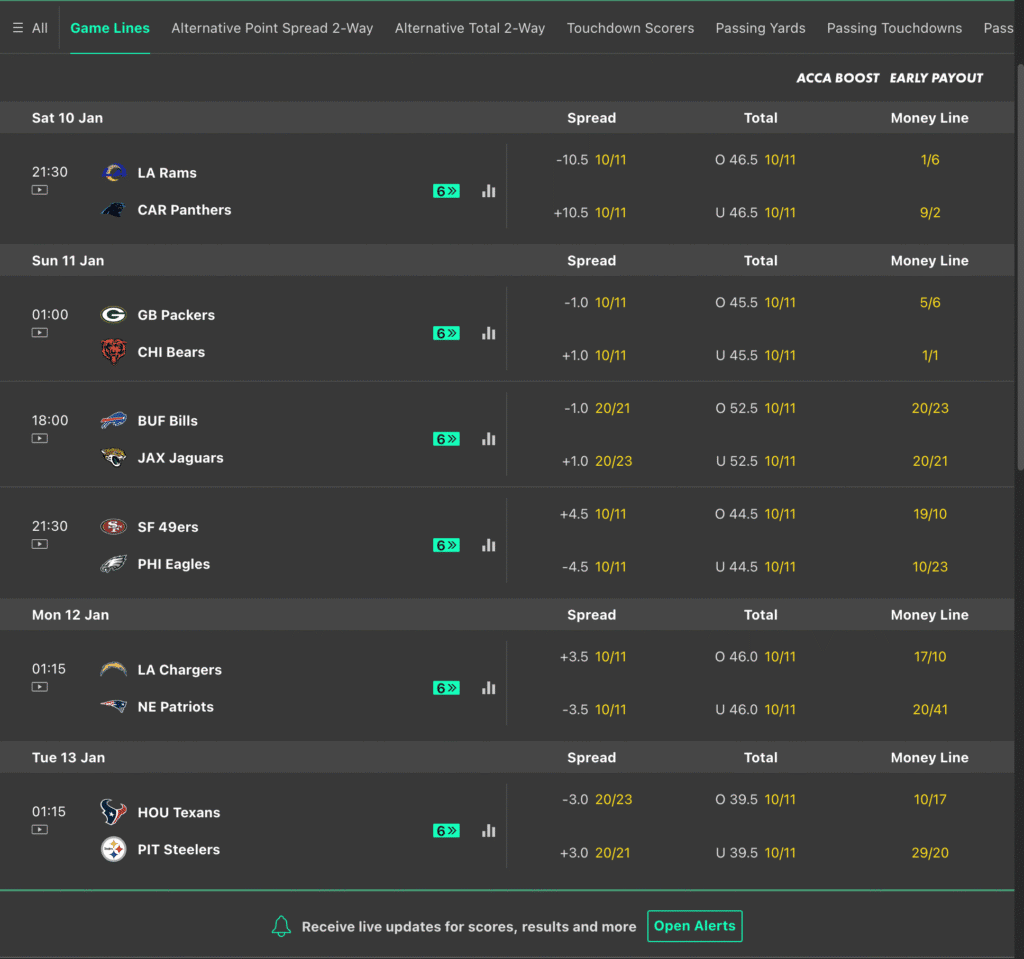Select CHI Bears money line 1/1
The image size is (1024, 959).
click(x=930, y=355)
